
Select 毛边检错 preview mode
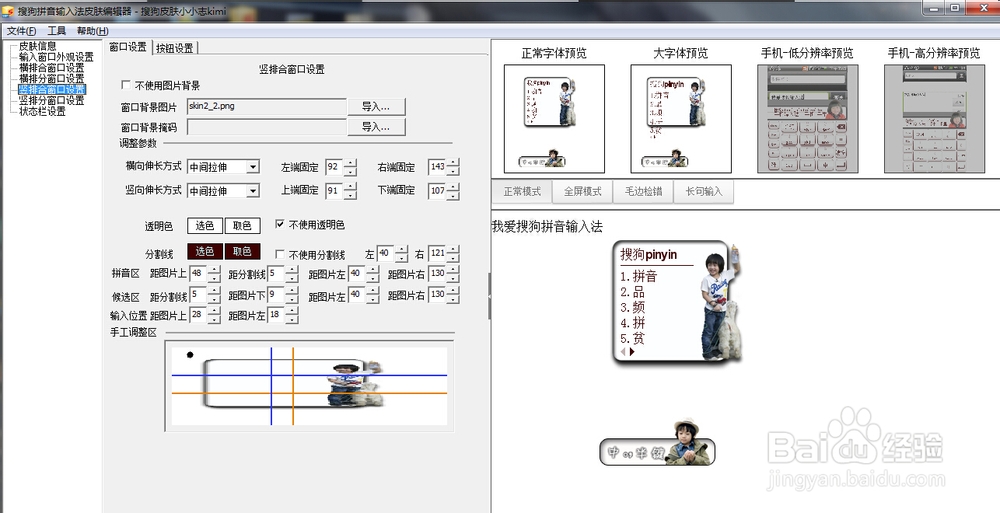point(643,191)
